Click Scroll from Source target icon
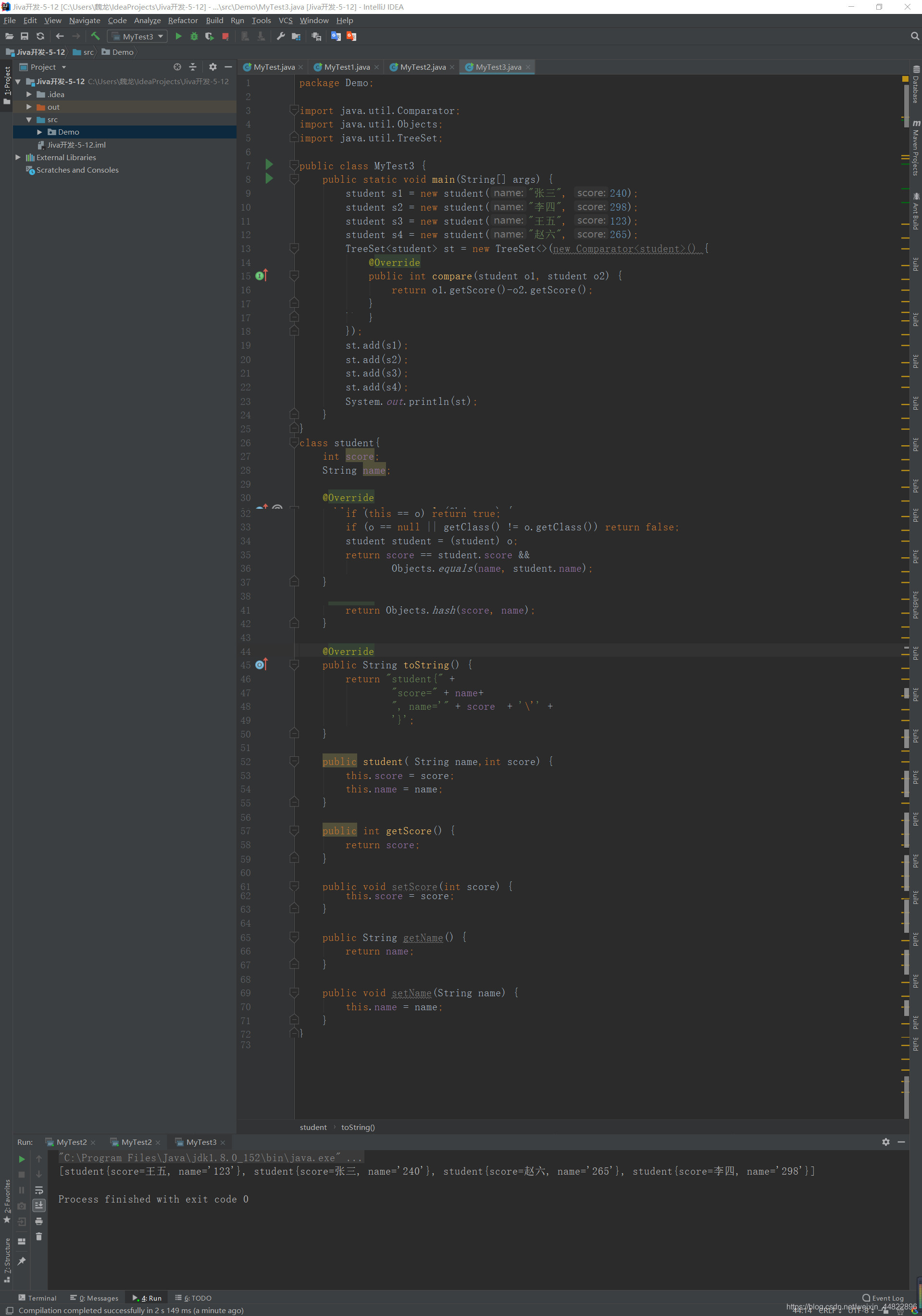Image resolution: width=922 pixels, height=1316 pixels. click(x=177, y=67)
